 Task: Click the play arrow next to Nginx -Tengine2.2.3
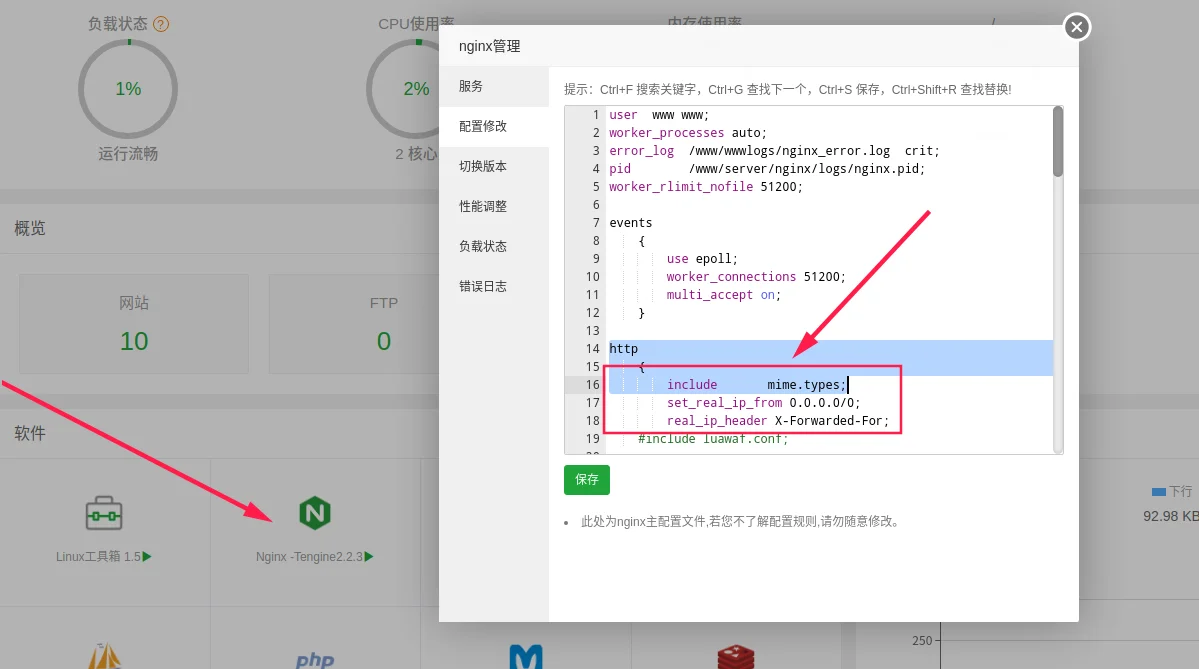tap(369, 557)
